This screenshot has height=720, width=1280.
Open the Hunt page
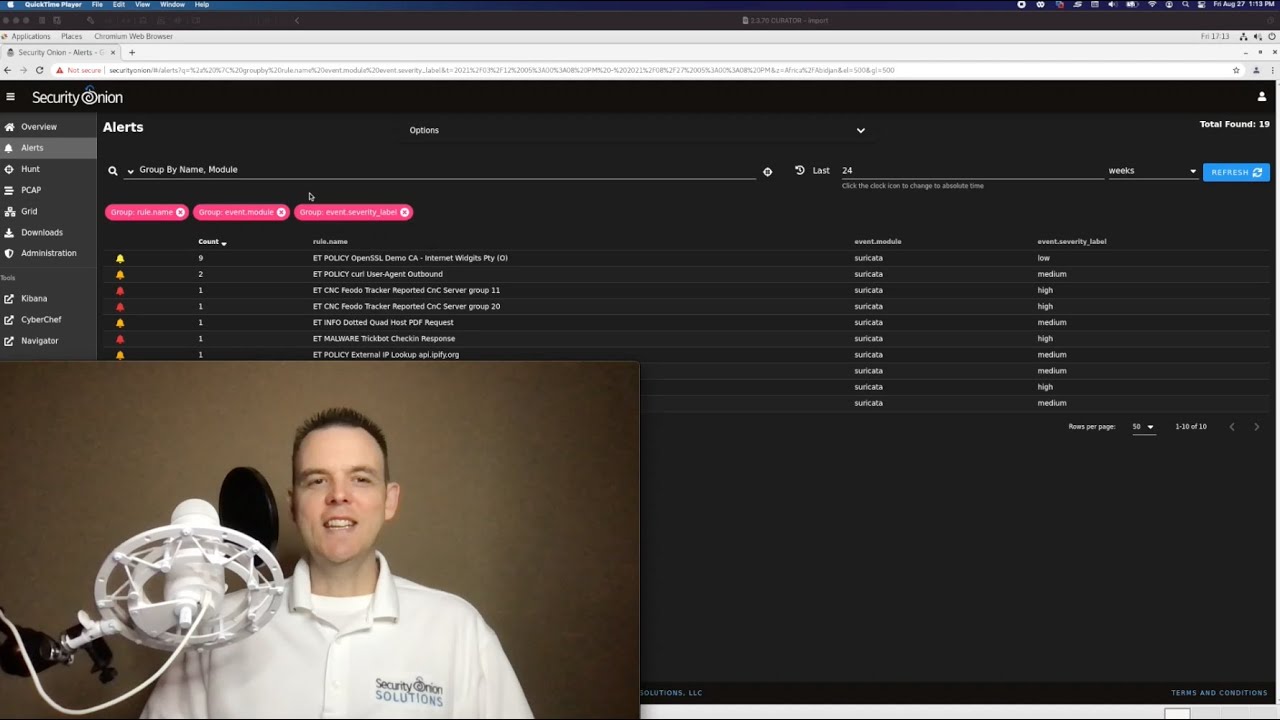click(x=30, y=169)
